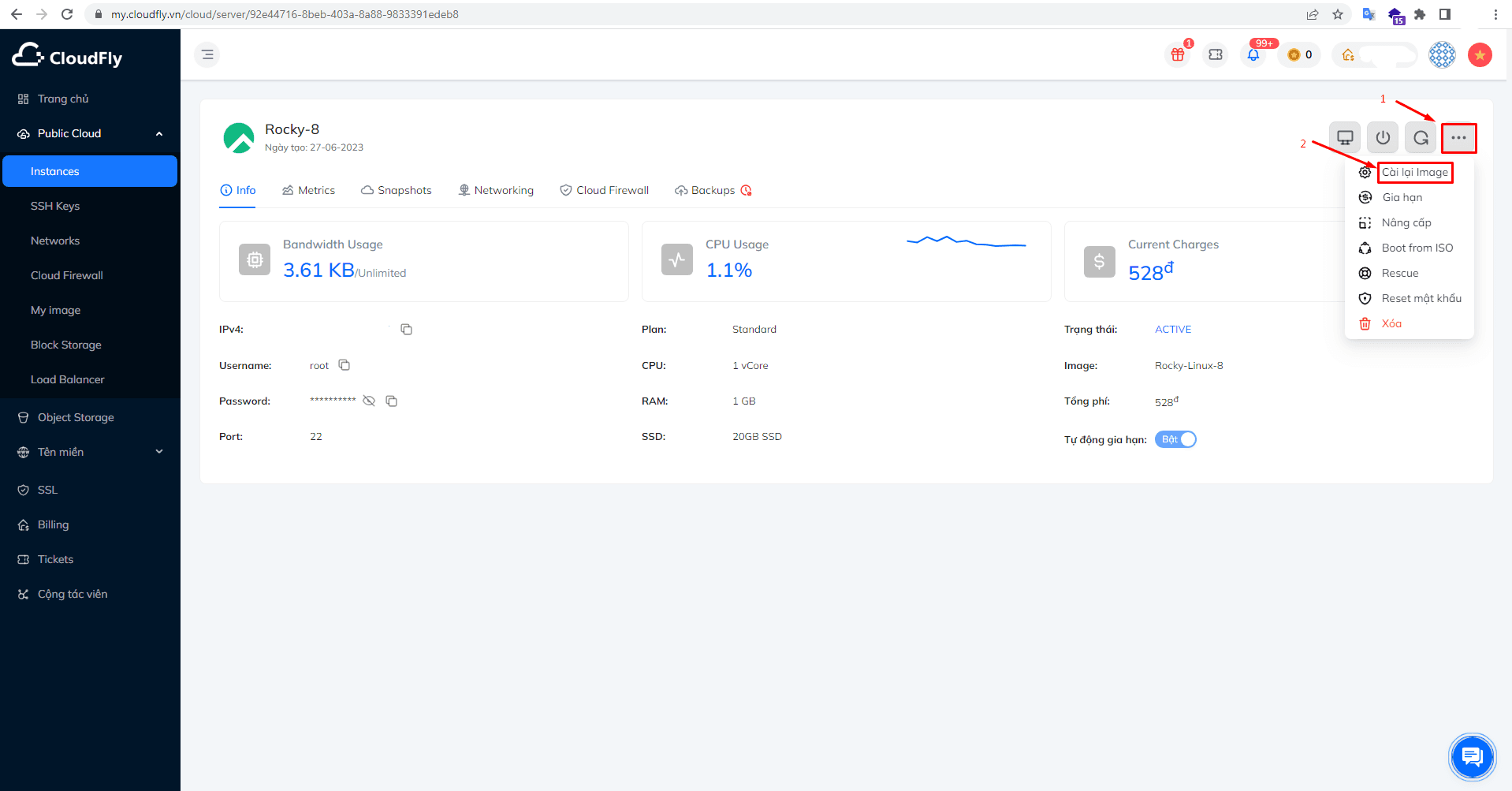Click Xóa to delete server
The image size is (1512, 791).
pyautogui.click(x=1391, y=323)
